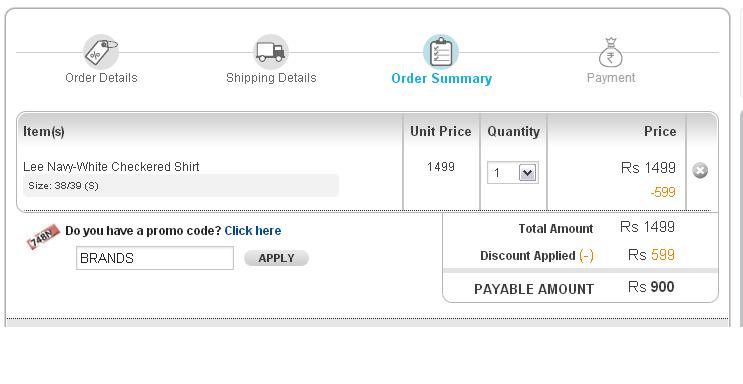Click the Order Details price tag icon
The width and height of the screenshot is (743, 384).
pos(101,52)
